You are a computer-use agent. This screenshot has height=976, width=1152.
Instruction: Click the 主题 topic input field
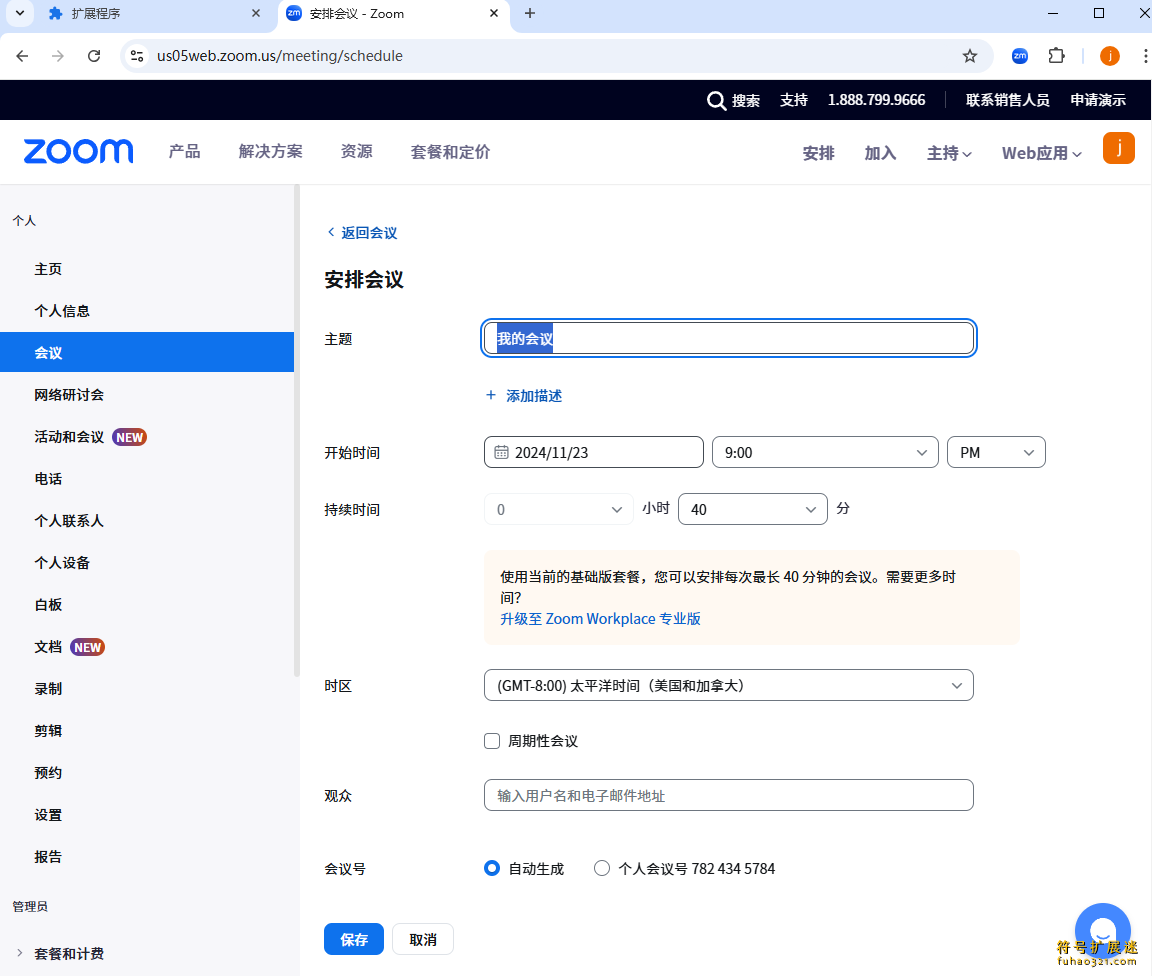pyautogui.click(x=729, y=338)
